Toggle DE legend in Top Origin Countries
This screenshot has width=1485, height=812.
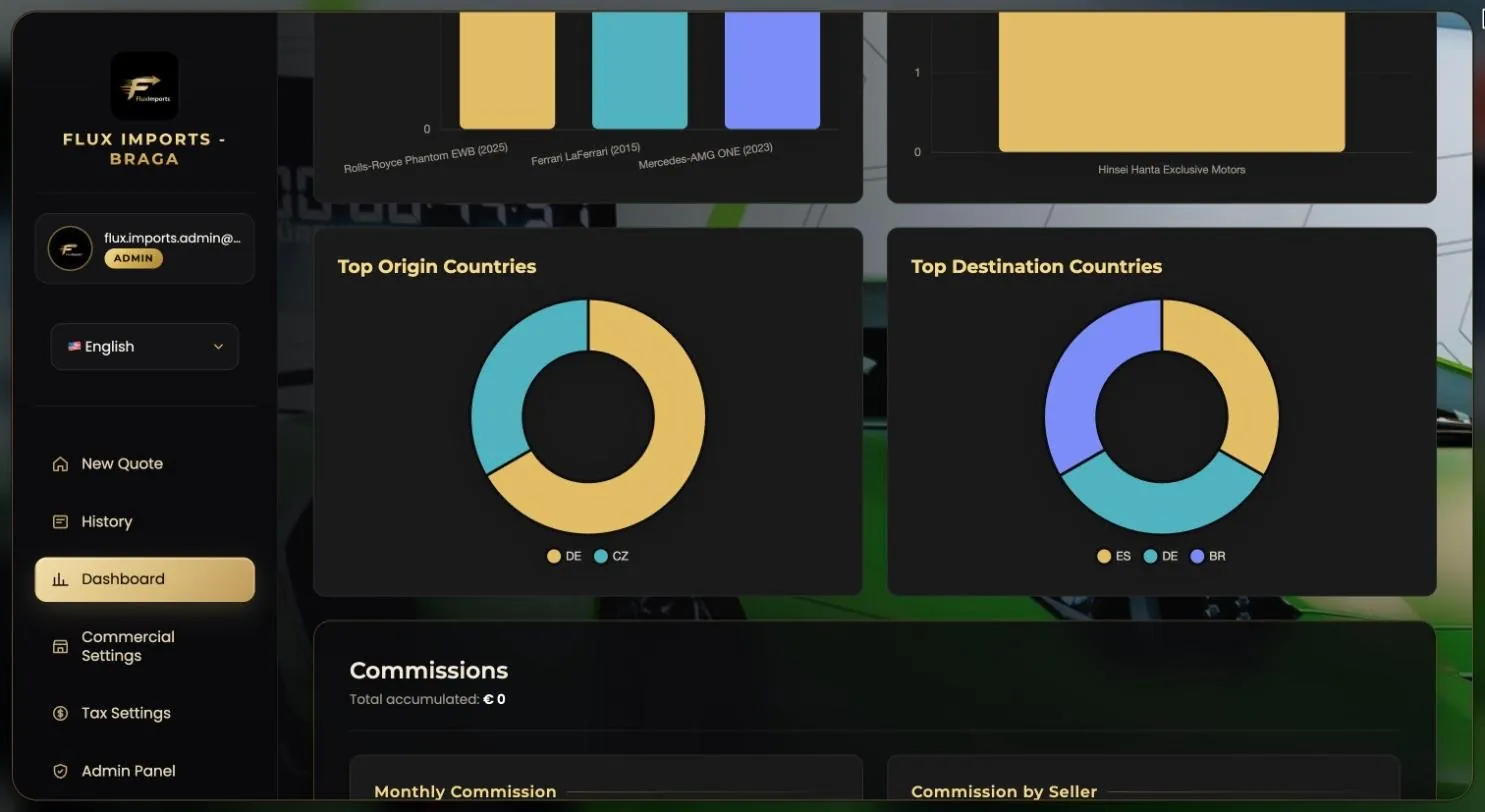[x=564, y=556]
